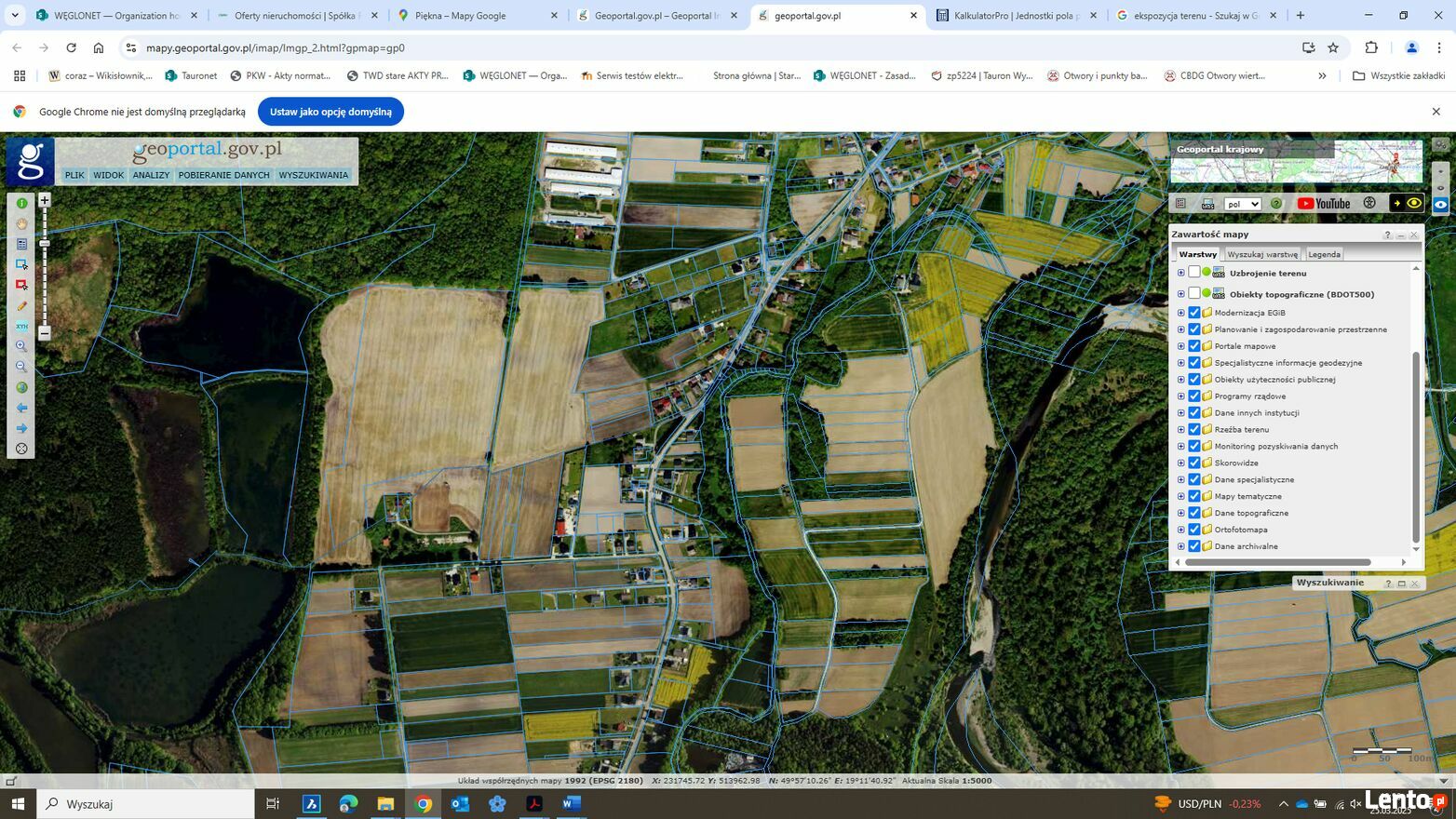Select the red rectangle selection tool
Image resolution: width=1456 pixels, height=819 pixels.
point(21,285)
